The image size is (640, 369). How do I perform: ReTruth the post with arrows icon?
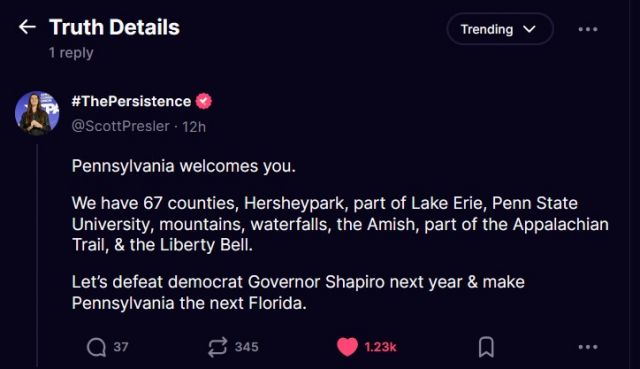(217, 347)
